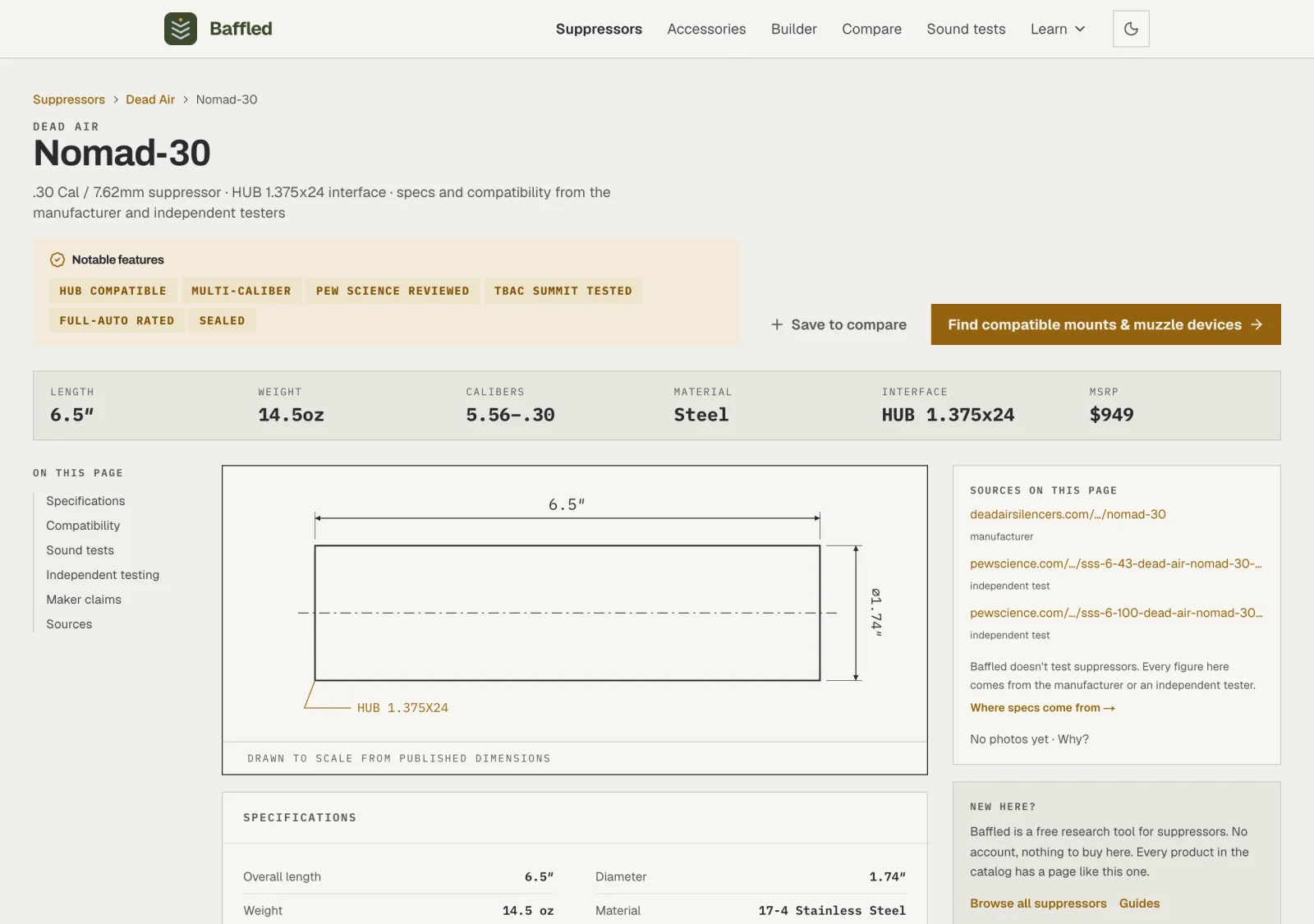Click the Notable features check icon
Viewport: 1314px width, 924px height.
[x=57, y=260]
